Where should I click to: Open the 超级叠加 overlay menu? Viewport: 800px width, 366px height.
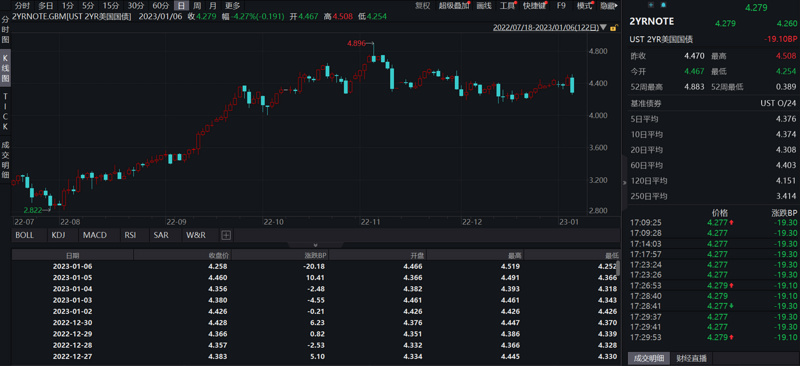pyautogui.click(x=454, y=6)
